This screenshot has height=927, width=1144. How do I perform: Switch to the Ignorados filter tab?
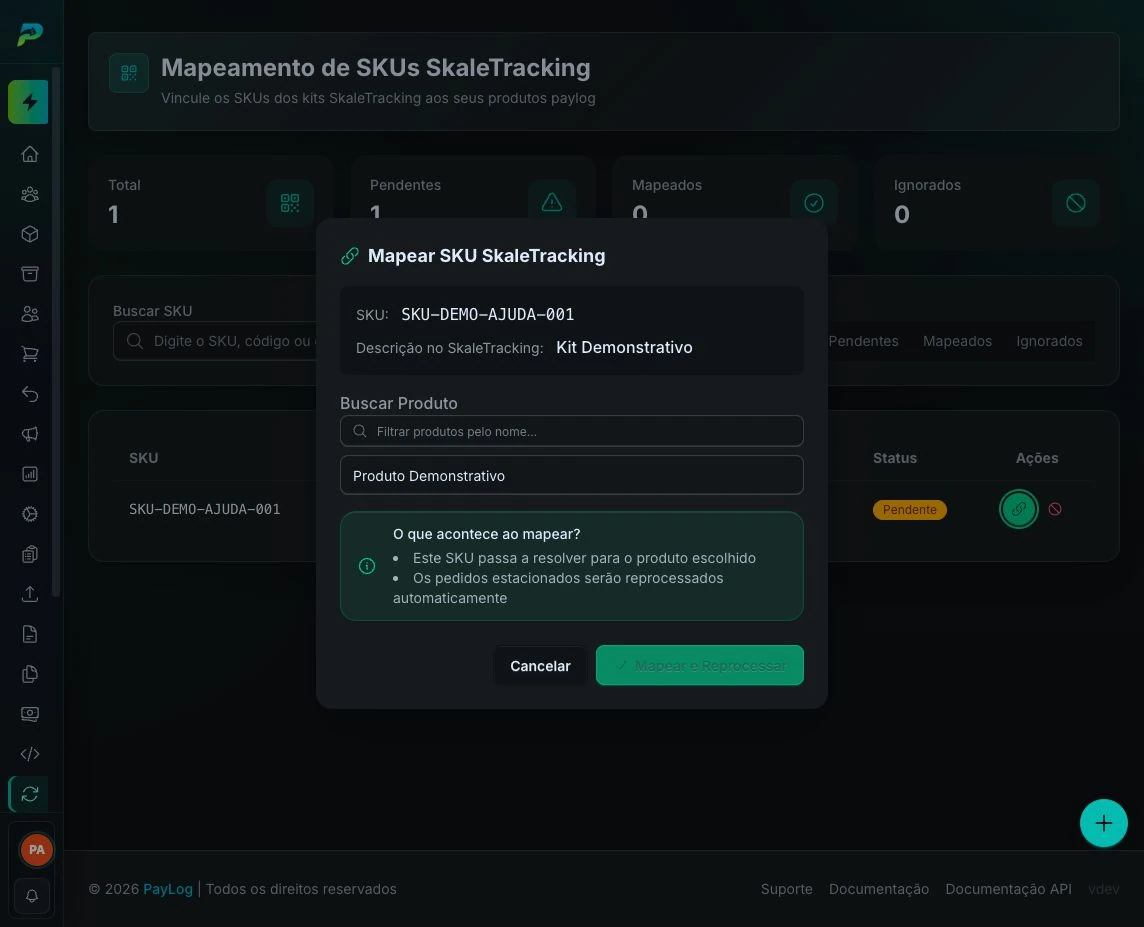1049,341
